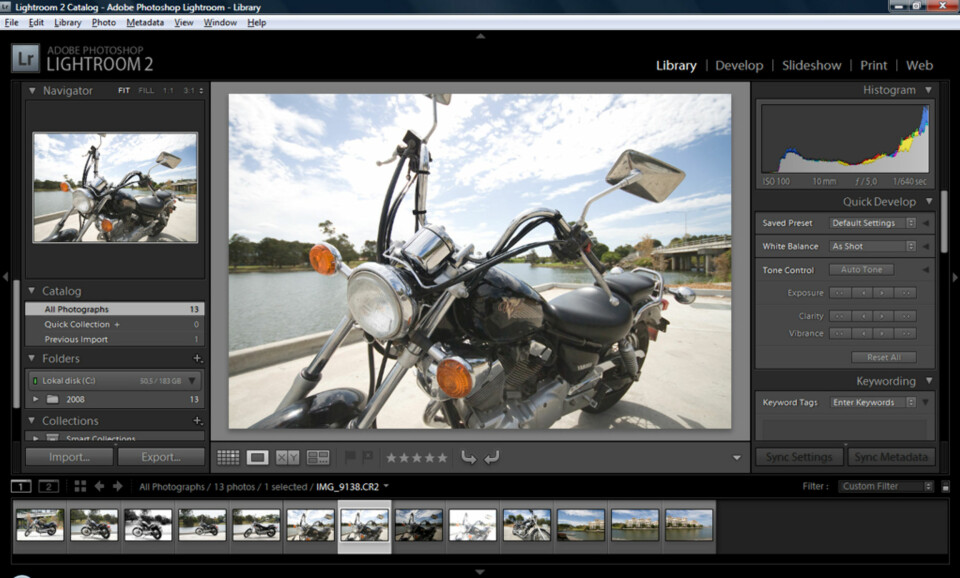Open the White Balance dropdown
The image size is (960, 578).
[872, 246]
